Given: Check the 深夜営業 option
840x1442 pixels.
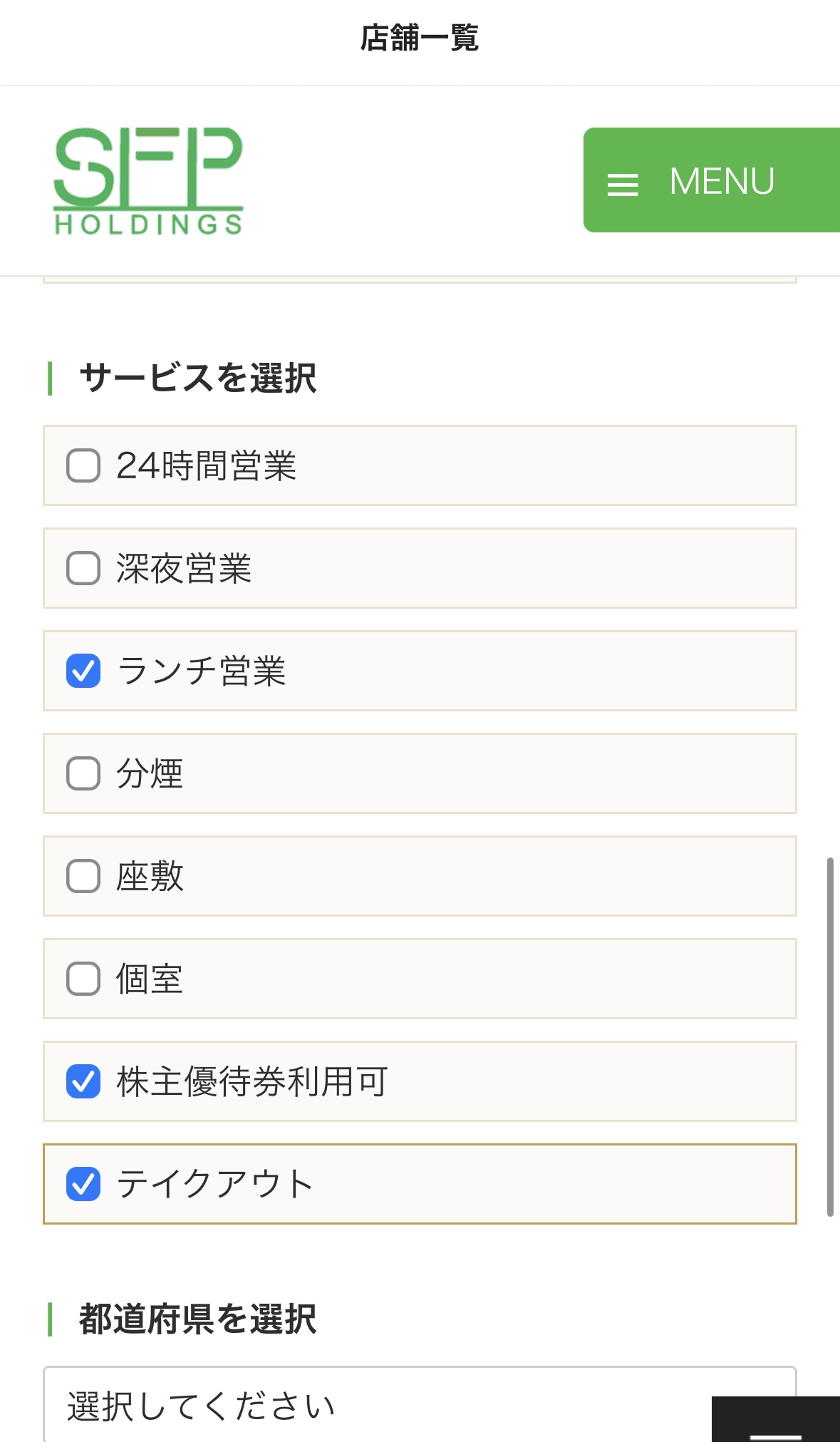Looking at the screenshot, I should pyautogui.click(x=83, y=568).
